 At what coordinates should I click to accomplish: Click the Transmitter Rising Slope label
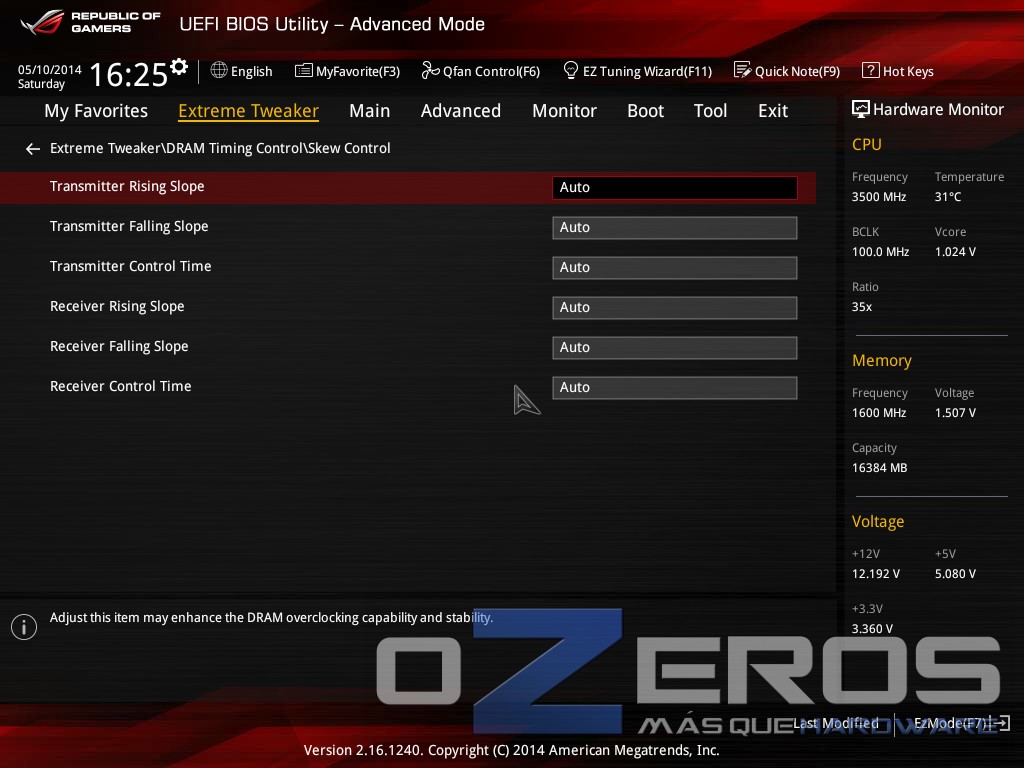click(127, 187)
